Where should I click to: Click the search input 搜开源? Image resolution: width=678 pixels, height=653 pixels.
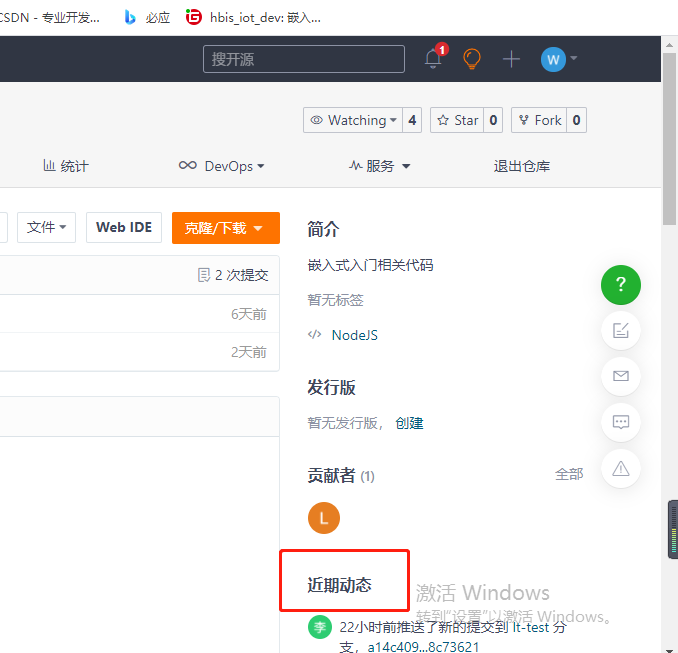coord(304,59)
